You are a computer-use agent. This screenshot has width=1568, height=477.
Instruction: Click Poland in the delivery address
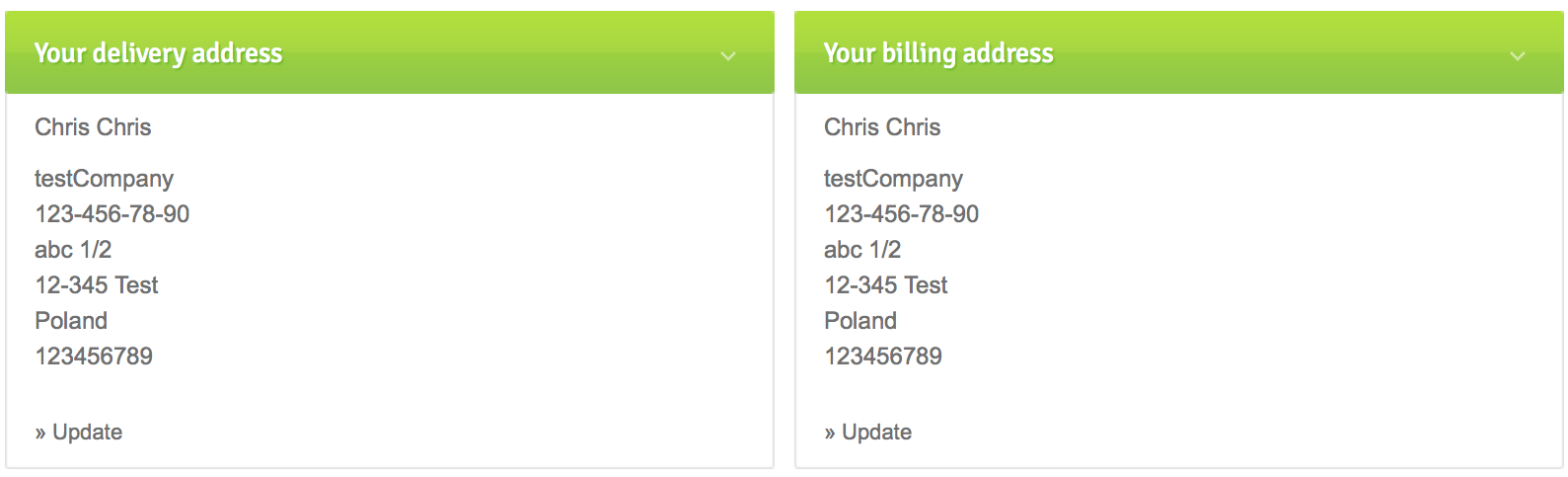(x=71, y=321)
